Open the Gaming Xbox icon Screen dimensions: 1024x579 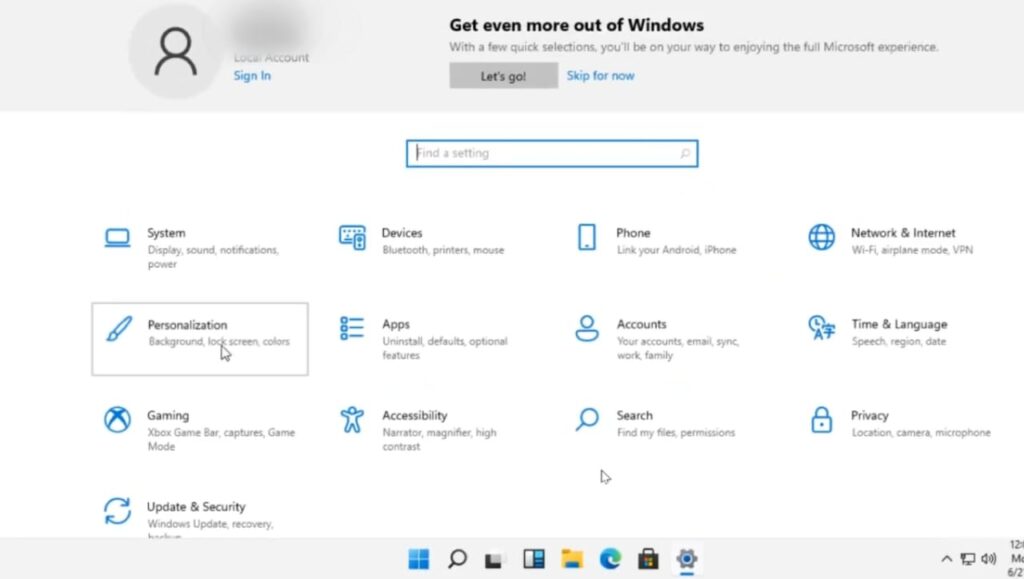118,420
